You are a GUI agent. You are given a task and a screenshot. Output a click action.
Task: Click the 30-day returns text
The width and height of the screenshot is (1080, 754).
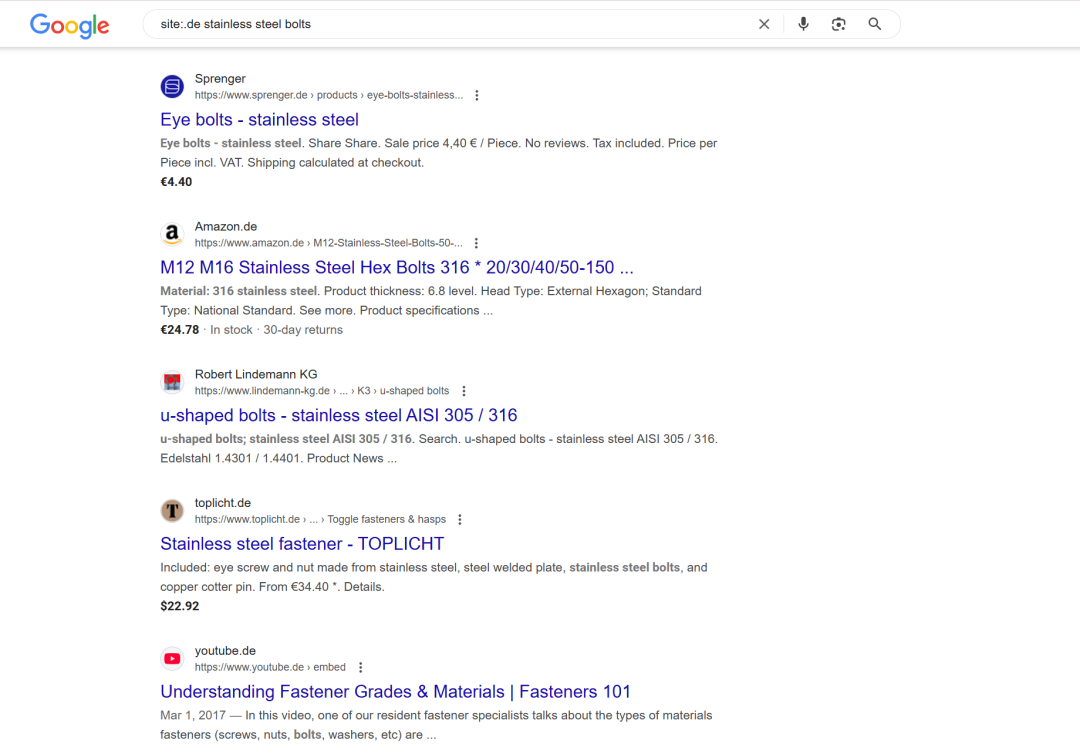click(303, 330)
